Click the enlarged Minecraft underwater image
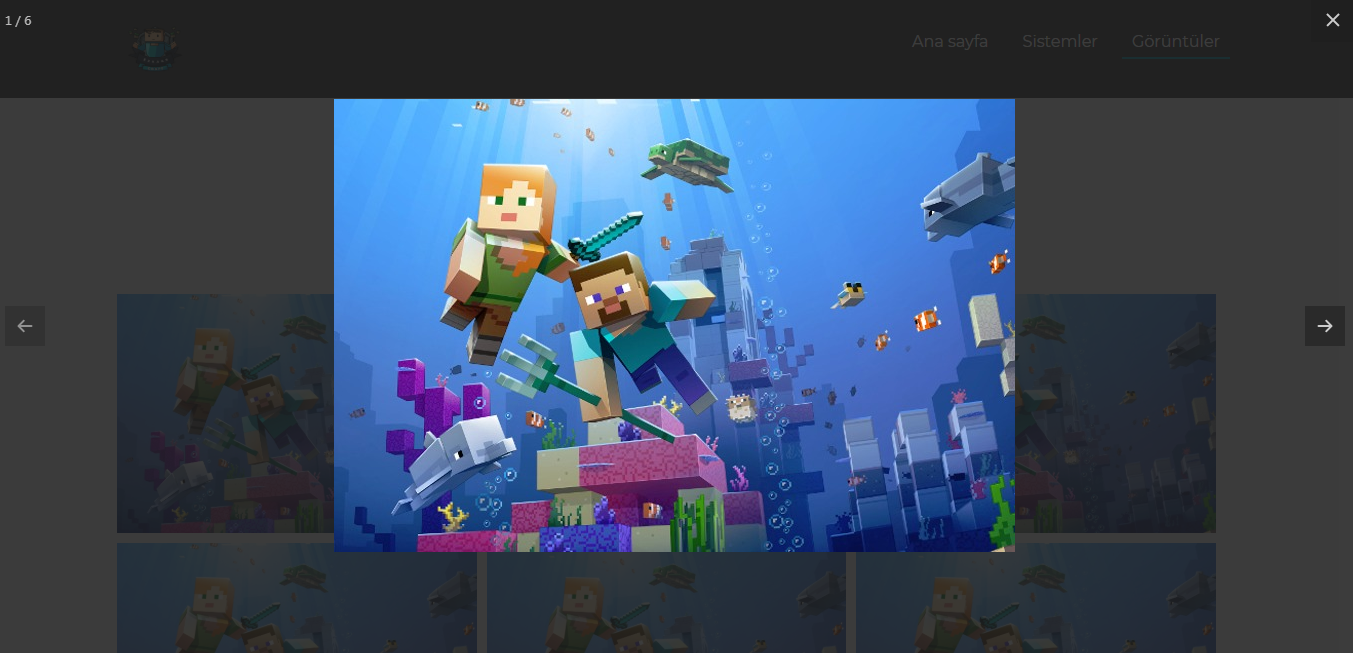 click(x=674, y=325)
